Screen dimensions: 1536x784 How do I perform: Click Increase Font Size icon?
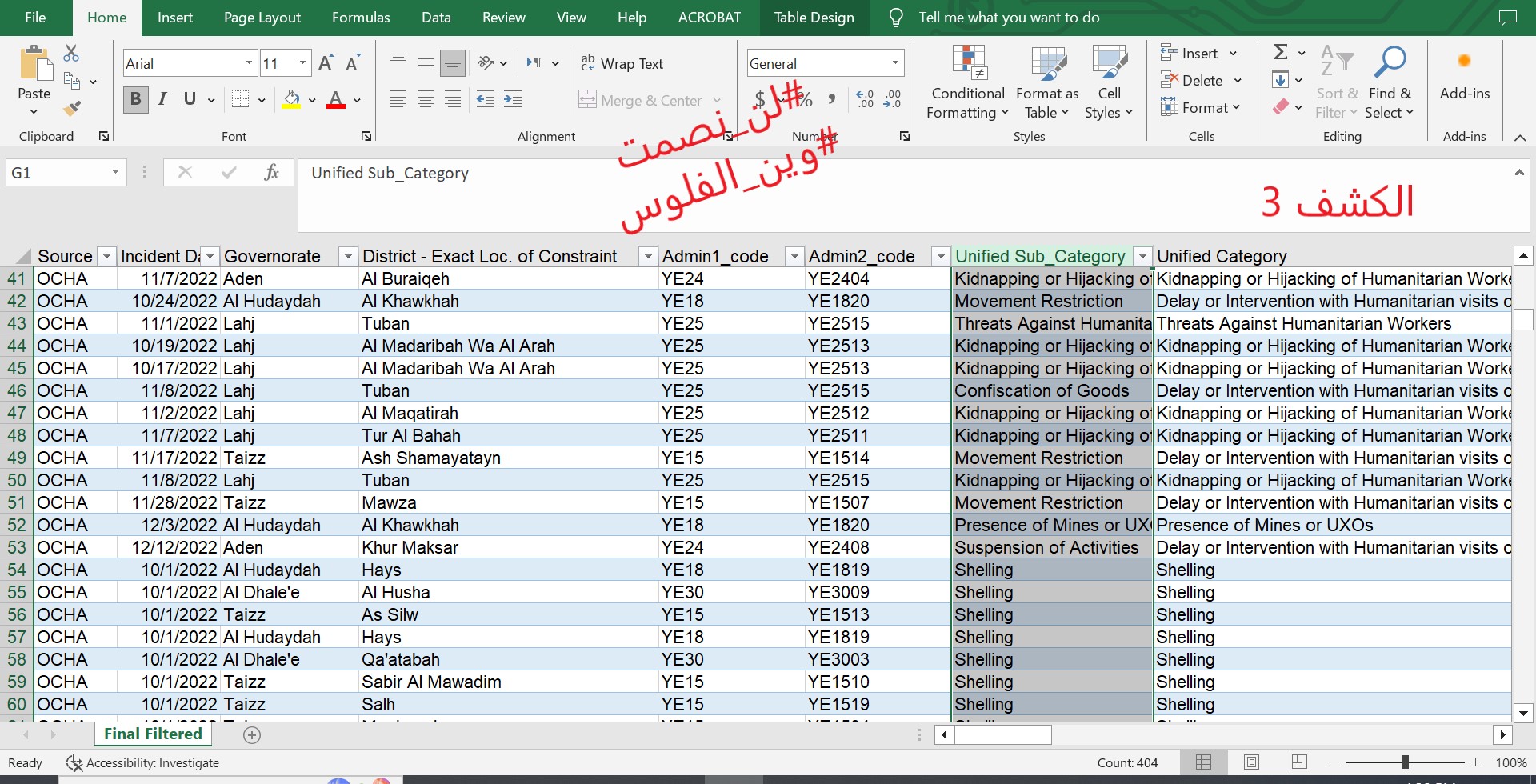click(x=326, y=63)
